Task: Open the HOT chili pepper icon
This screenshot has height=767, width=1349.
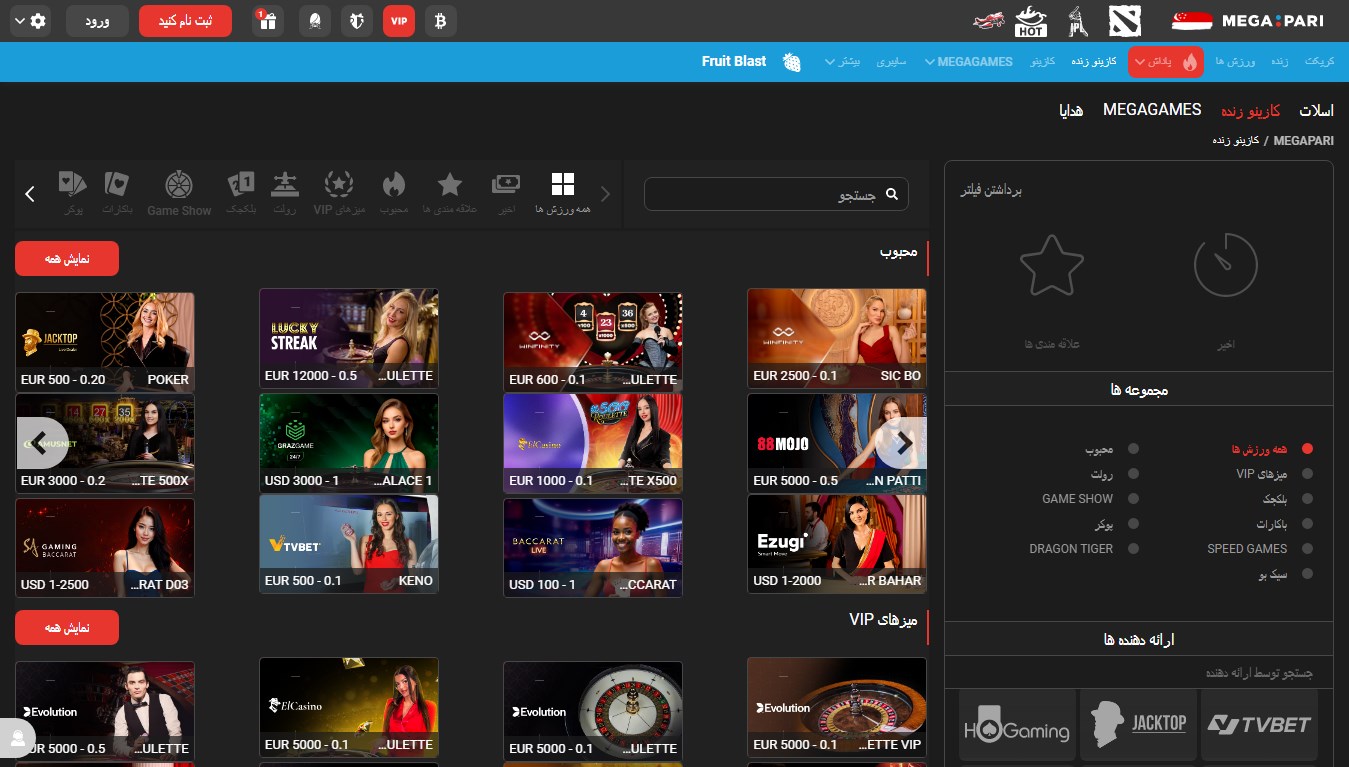Action: pyautogui.click(x=1031, y=20)
